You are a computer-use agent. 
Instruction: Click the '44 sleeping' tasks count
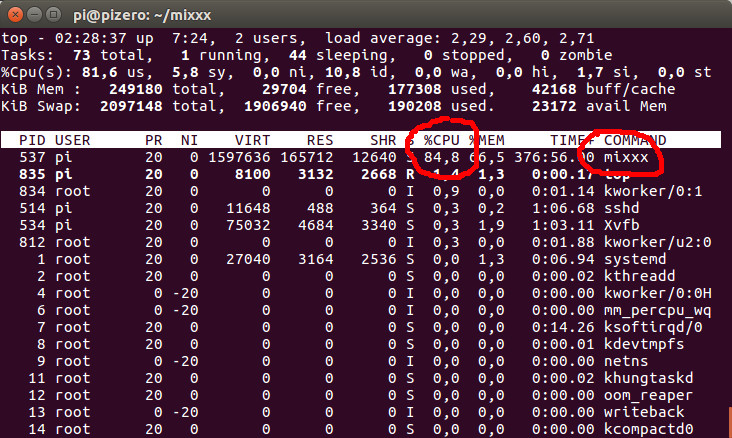tap(338, 55)
